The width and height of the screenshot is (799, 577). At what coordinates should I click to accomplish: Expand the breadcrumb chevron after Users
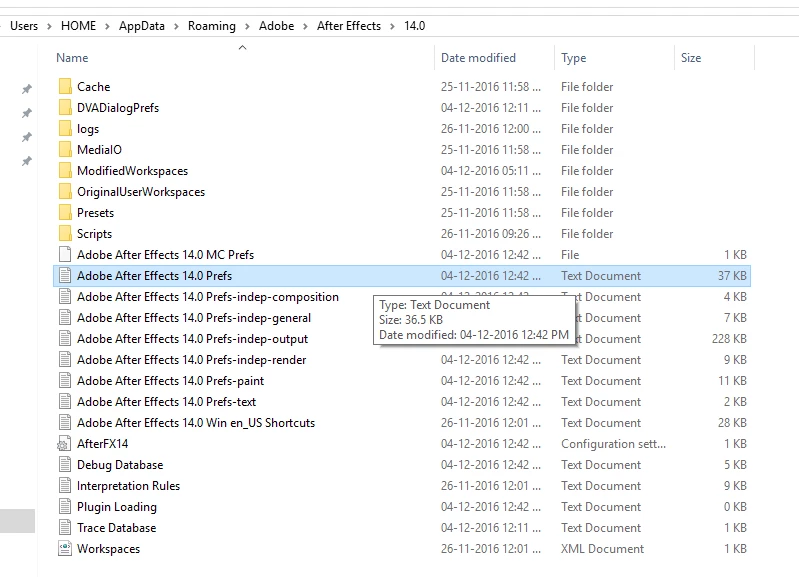click(x=49, y=27)
